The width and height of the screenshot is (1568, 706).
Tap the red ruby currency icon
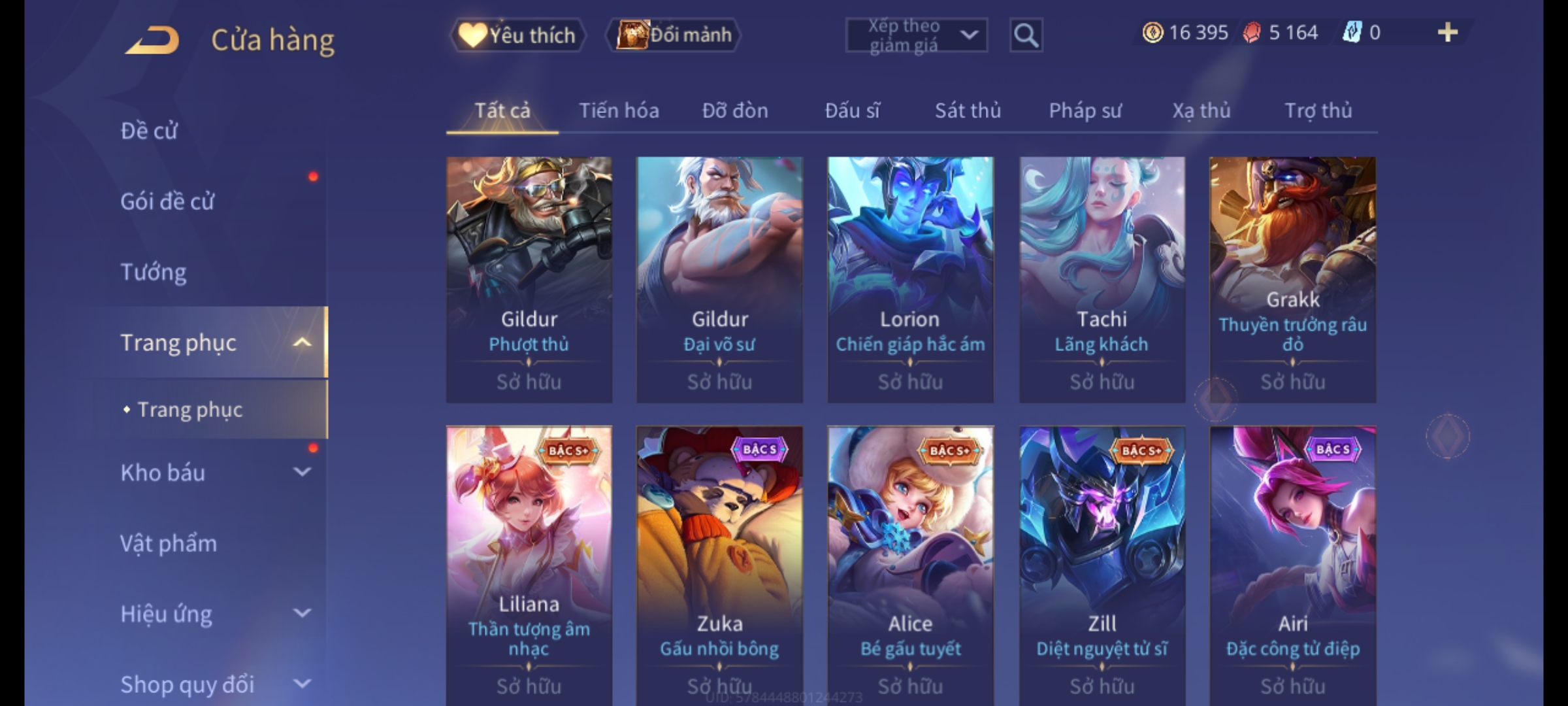click(1252, 32)
